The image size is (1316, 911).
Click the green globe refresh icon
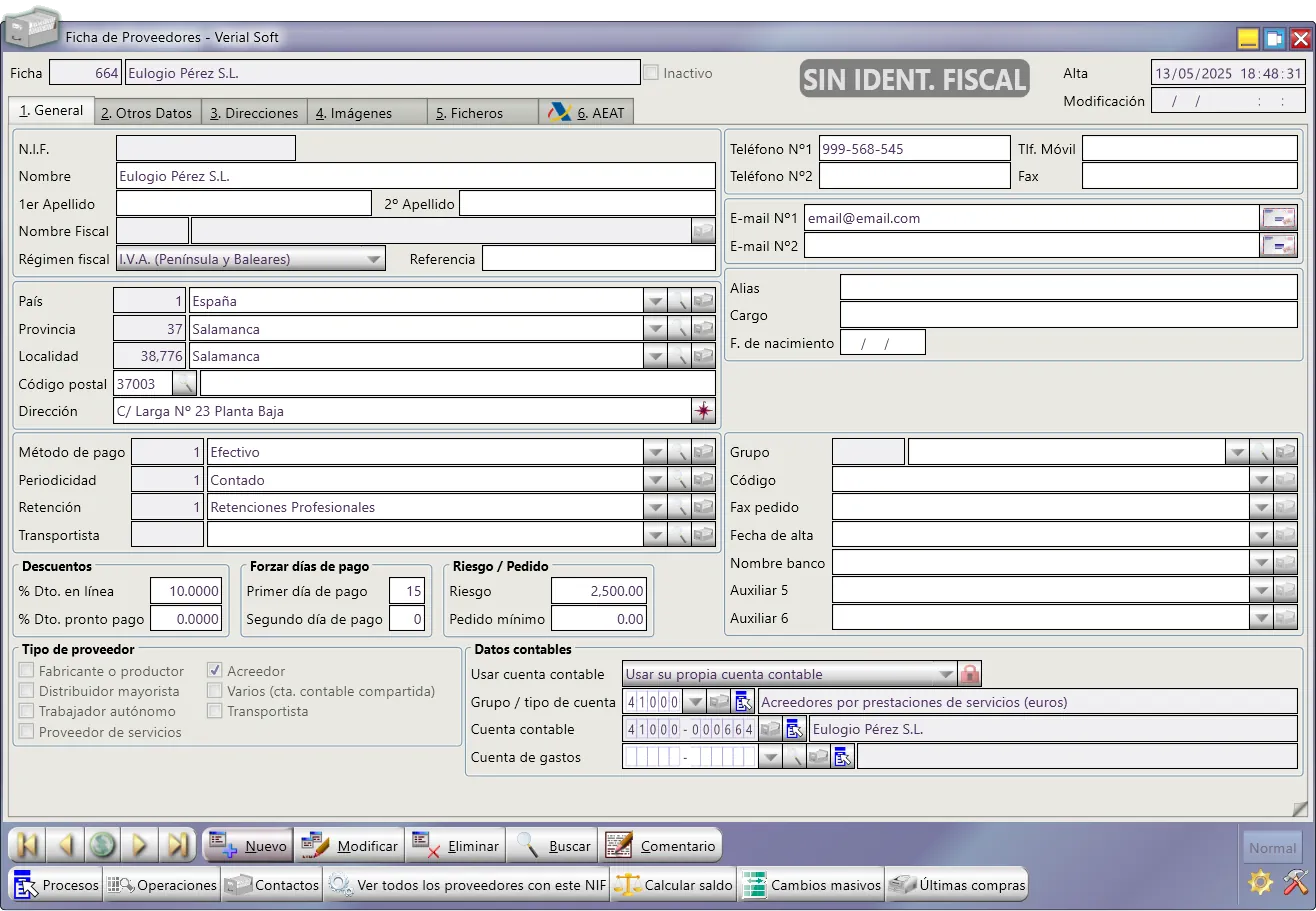(102, 846)
